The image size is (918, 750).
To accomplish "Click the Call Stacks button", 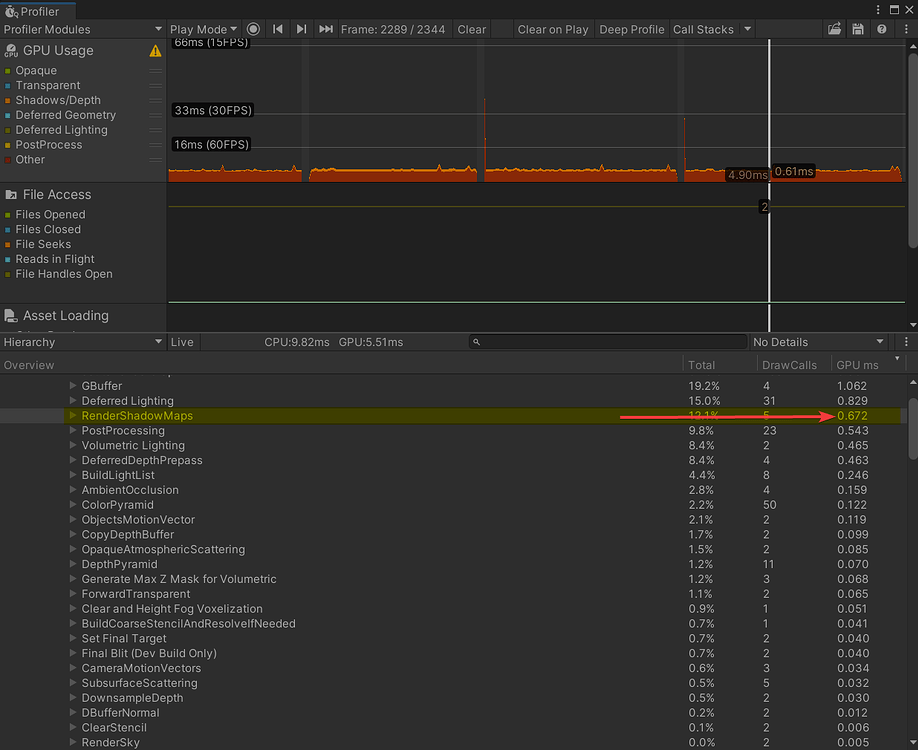I will pyautogui.click(x=703, y=29).
